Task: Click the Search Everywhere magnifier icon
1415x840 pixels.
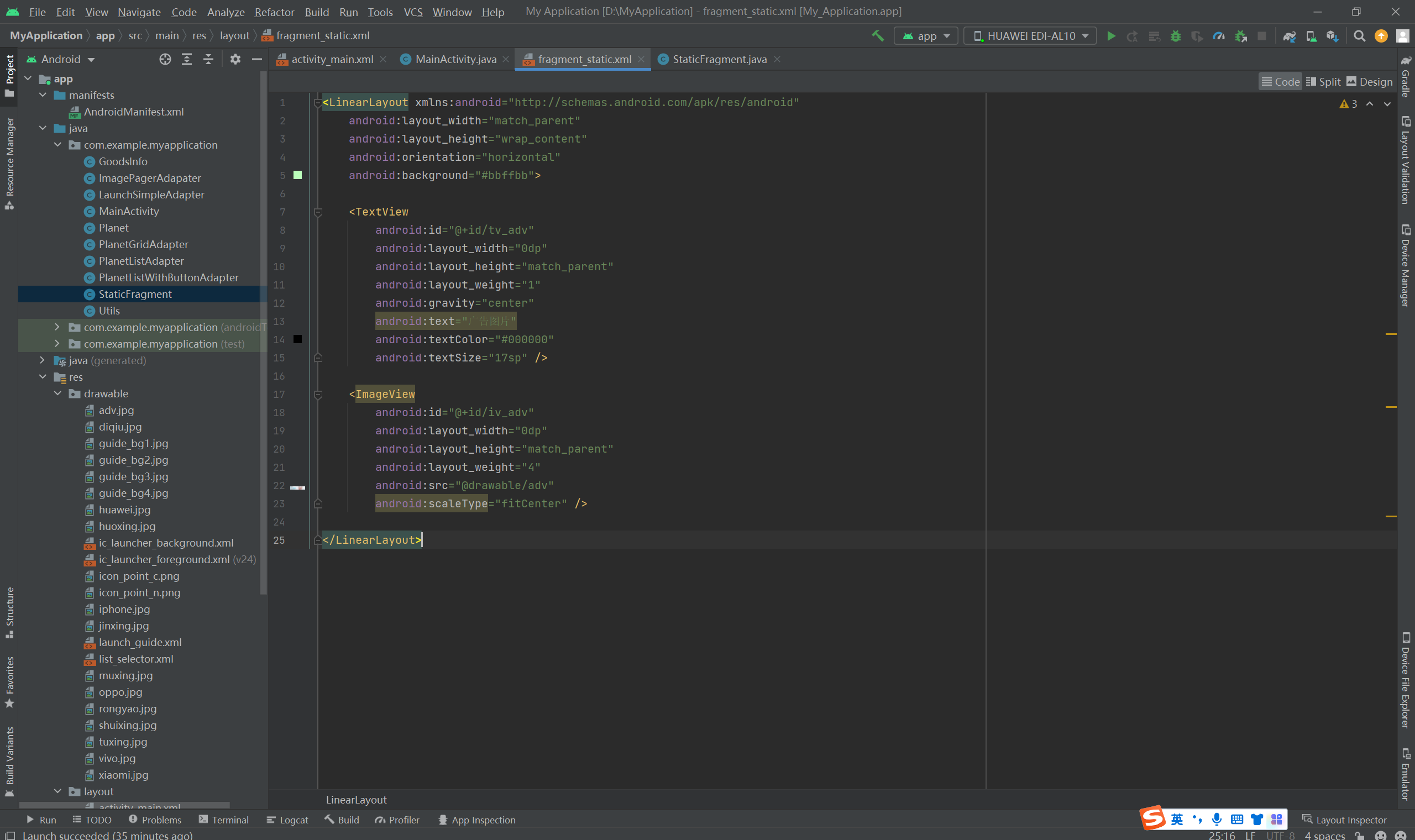Action: click(1359, 36)
